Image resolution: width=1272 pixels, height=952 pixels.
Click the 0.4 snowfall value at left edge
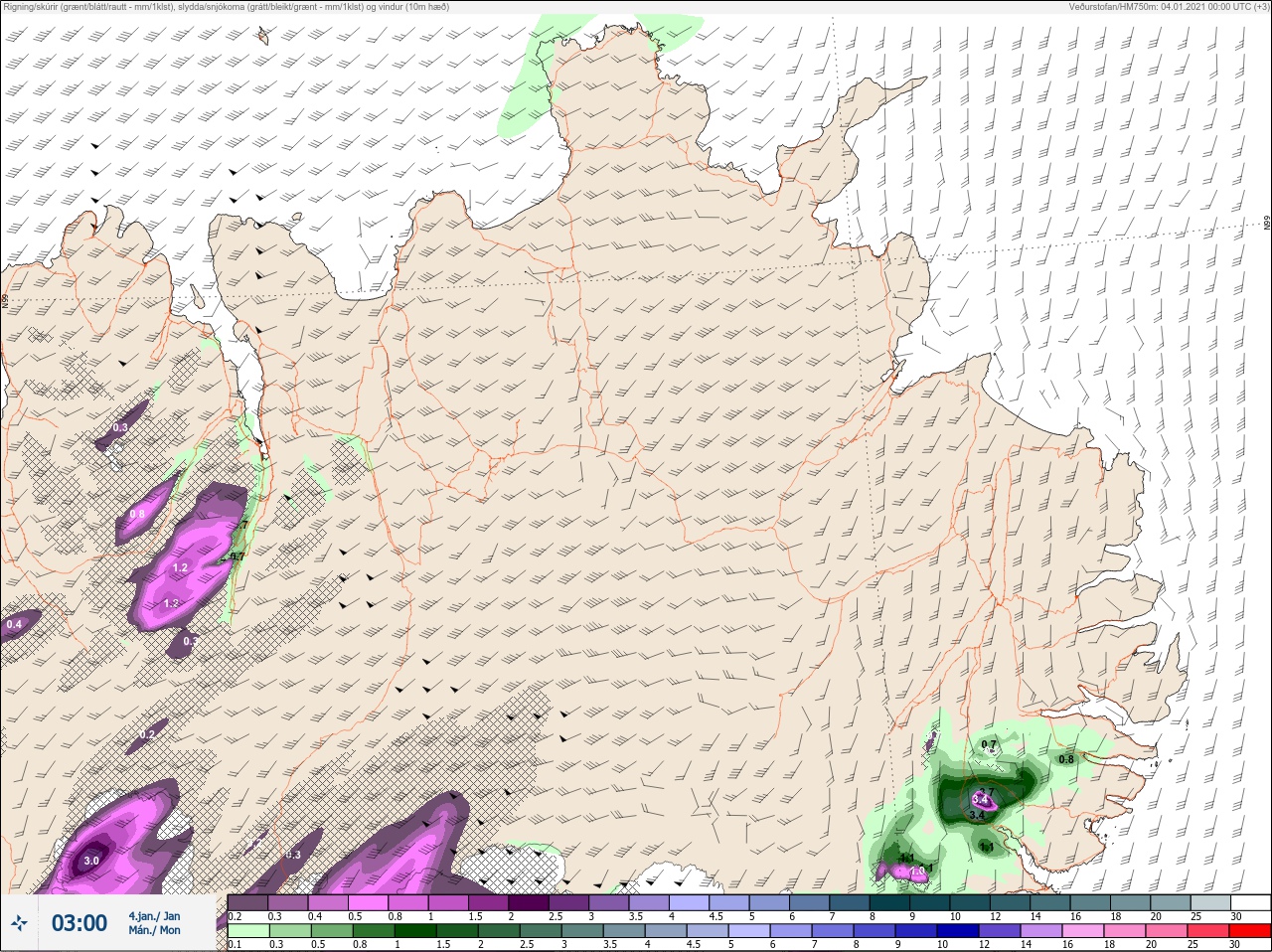pos(14,624)
